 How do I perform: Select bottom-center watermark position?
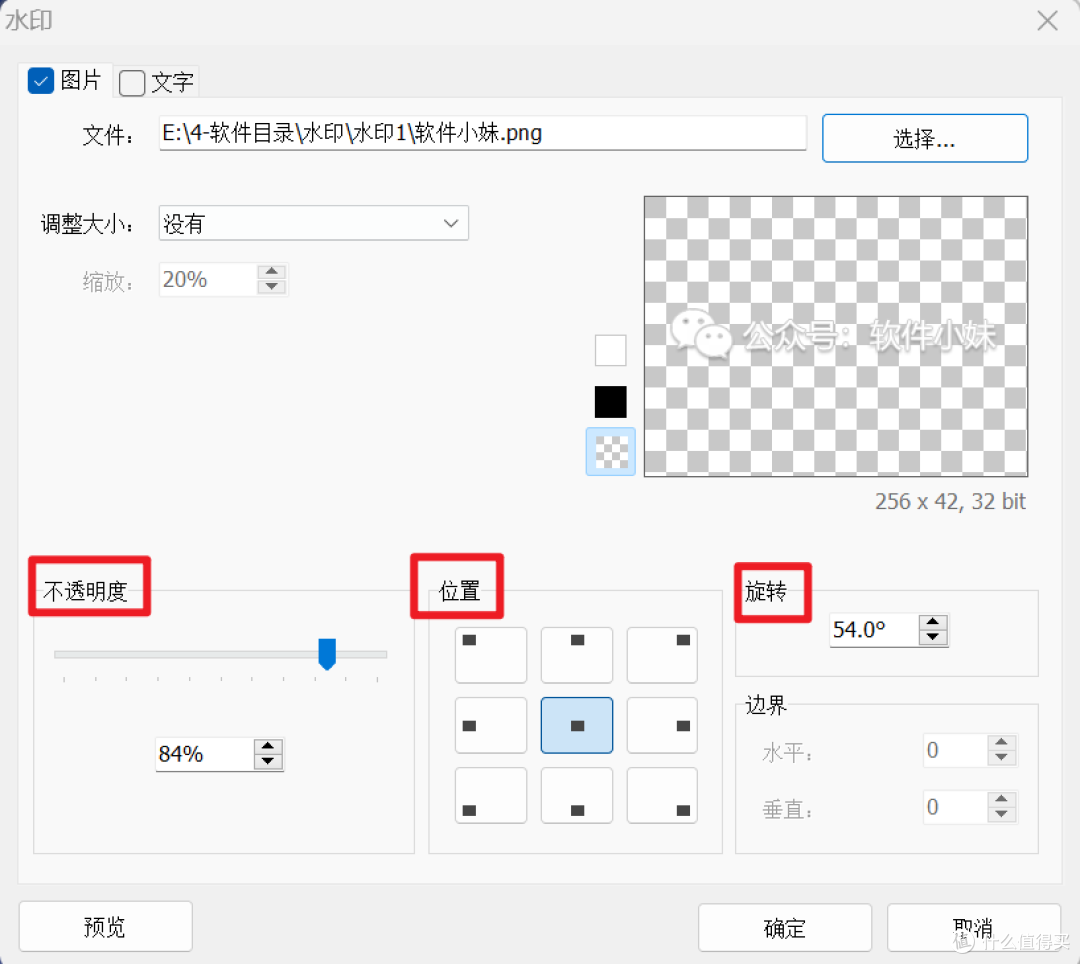click(577, 795)
